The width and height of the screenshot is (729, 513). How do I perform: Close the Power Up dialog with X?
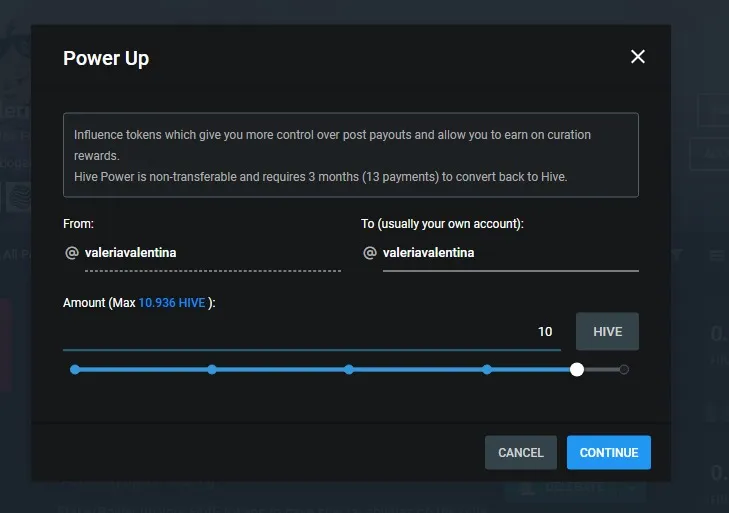click(x=637, y=57)
